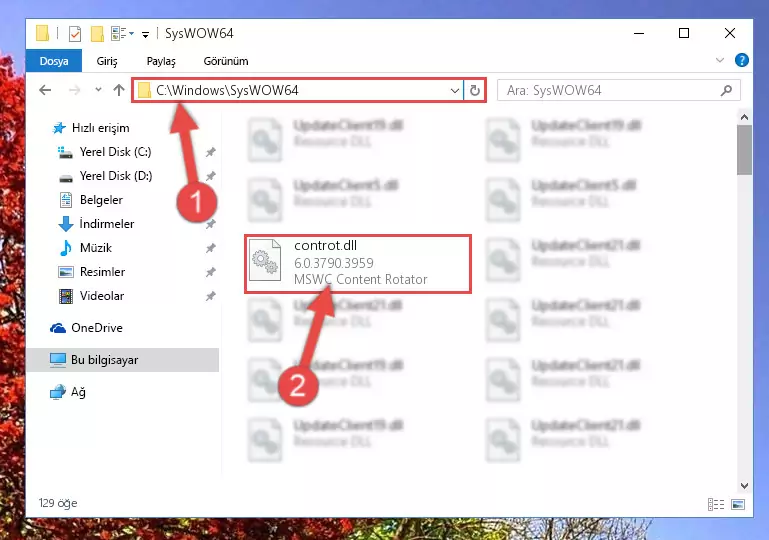The width and height of the screenshot is (769, 540).
Task: Open the Belgeler folder
Action: (x=101, y=200)
